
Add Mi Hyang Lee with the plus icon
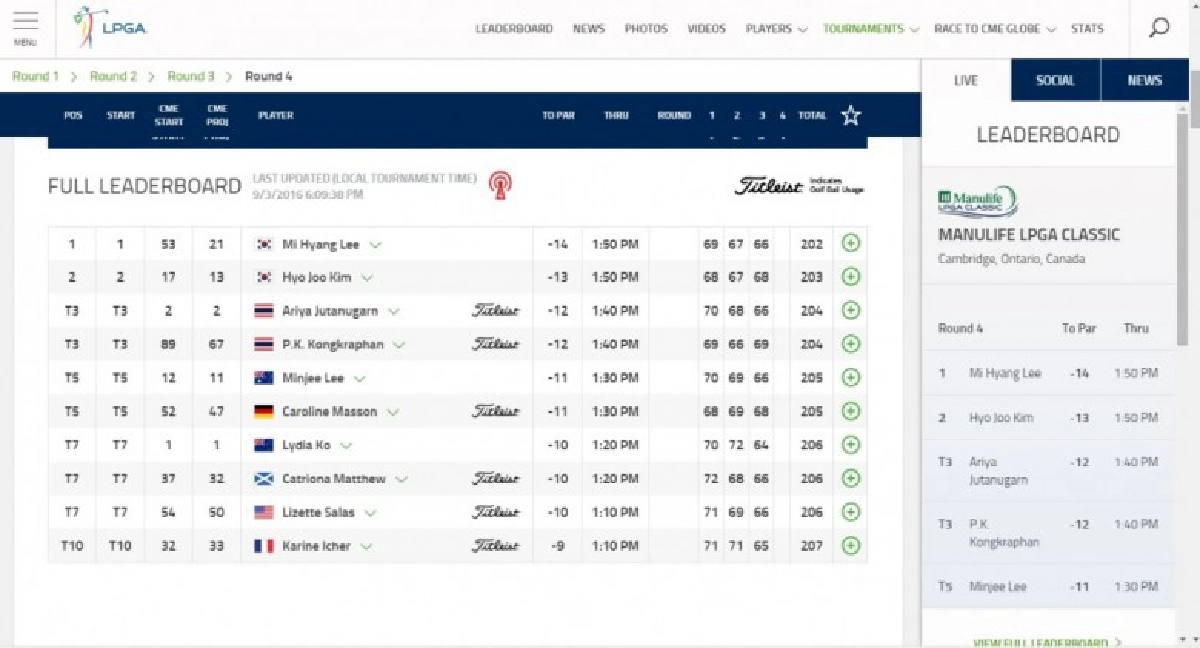[x=851, y=243]
